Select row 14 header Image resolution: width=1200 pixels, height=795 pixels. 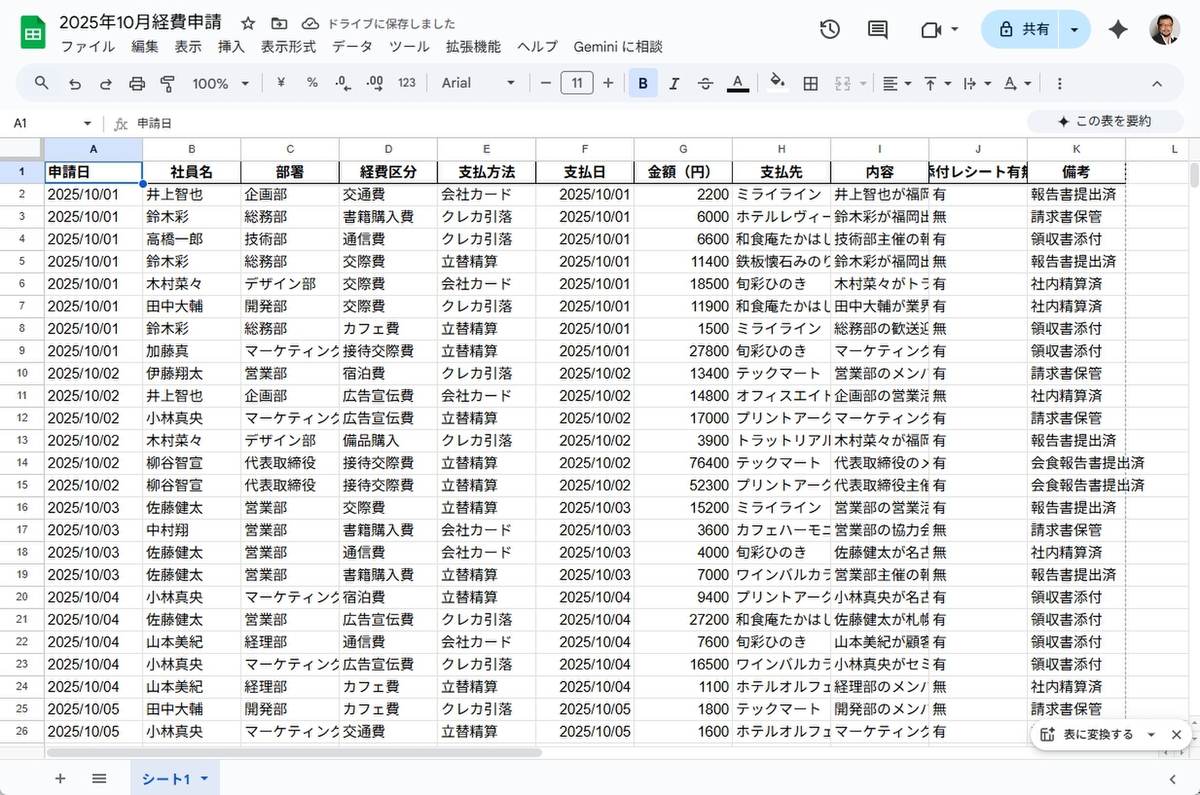[x=22, y=463]
